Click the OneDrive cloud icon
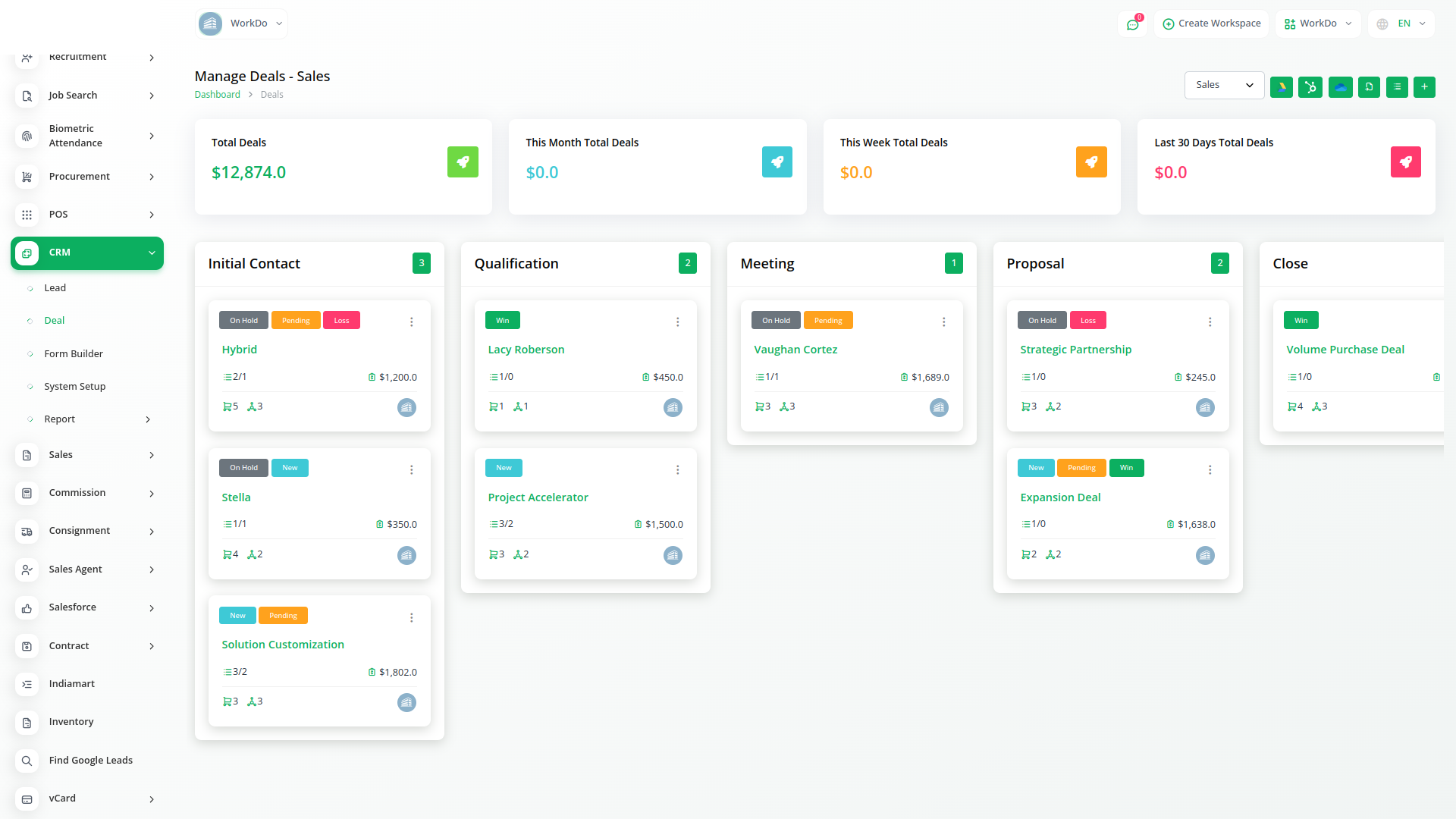Screen dimensions: 1456x819 pos(1340,87)
